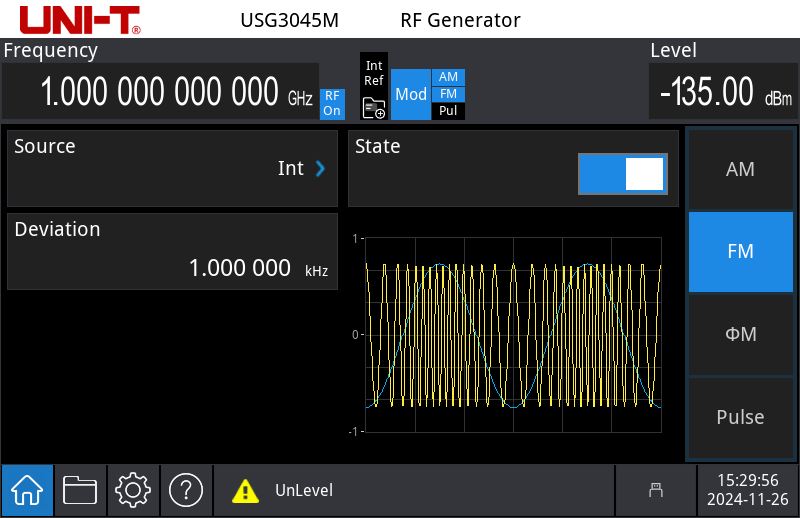Toggle the Mod modulation indicator
This screenshot has width=800, height=518.
click(x=411, y=94)
